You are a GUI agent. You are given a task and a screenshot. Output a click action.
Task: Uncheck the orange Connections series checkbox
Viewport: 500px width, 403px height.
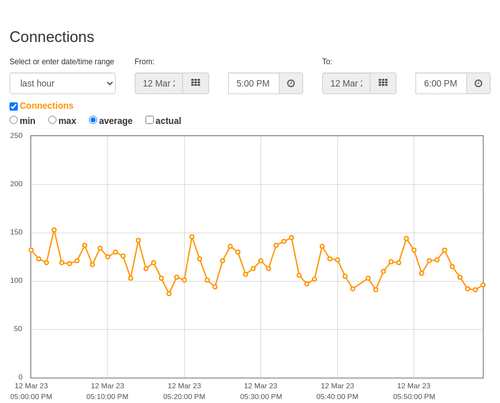click(x=14, y=106)
